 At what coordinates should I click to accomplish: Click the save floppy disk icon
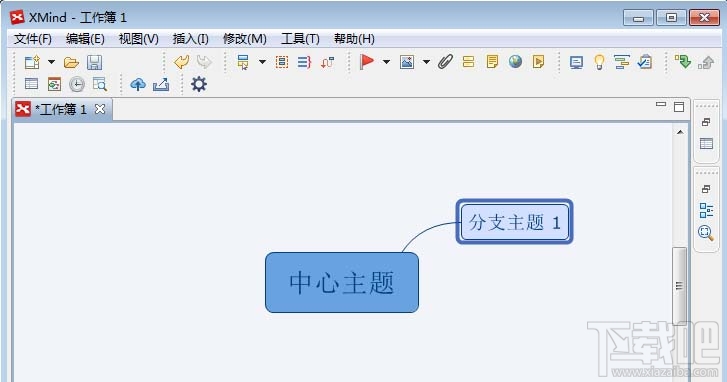click(95, 62)
